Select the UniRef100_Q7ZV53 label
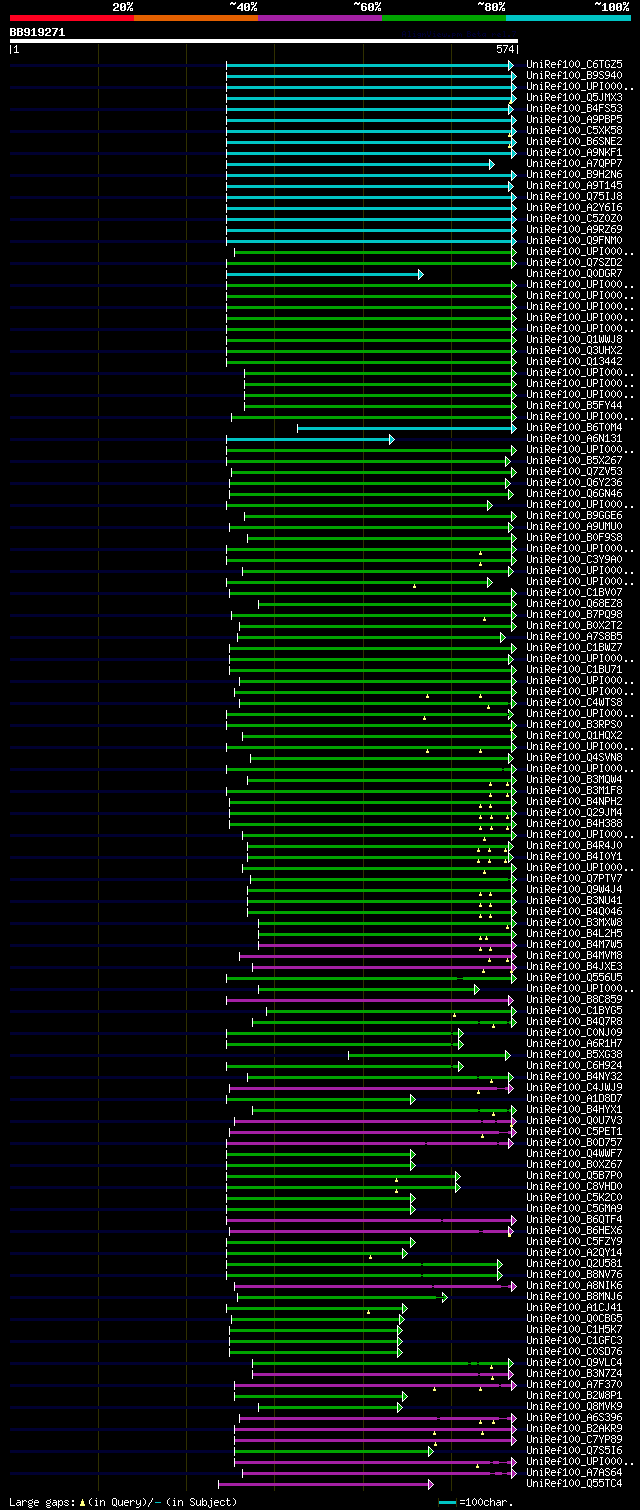The image size is (640, 1510). (574, 471)
